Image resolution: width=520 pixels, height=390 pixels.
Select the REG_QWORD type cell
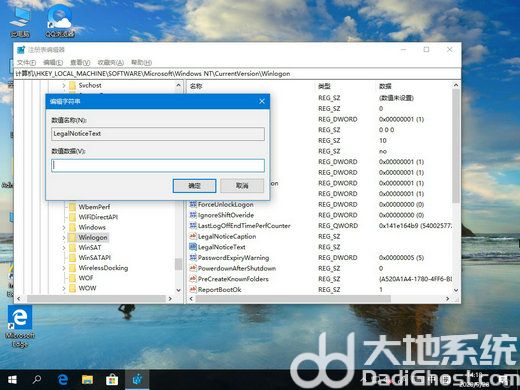click(x=338, y=226)
